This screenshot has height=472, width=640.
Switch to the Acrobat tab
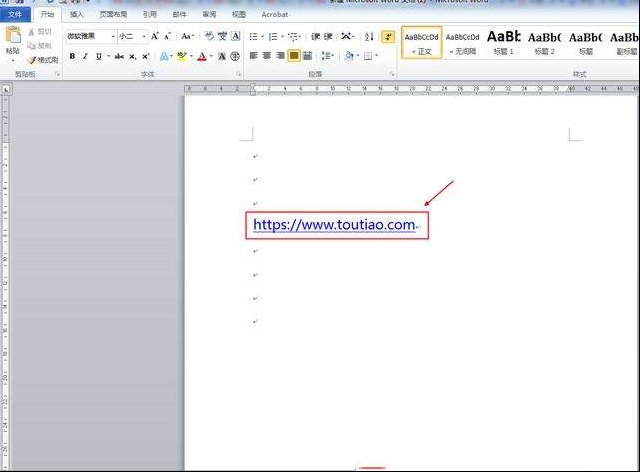pyautogui.click(x=275, y=14)
